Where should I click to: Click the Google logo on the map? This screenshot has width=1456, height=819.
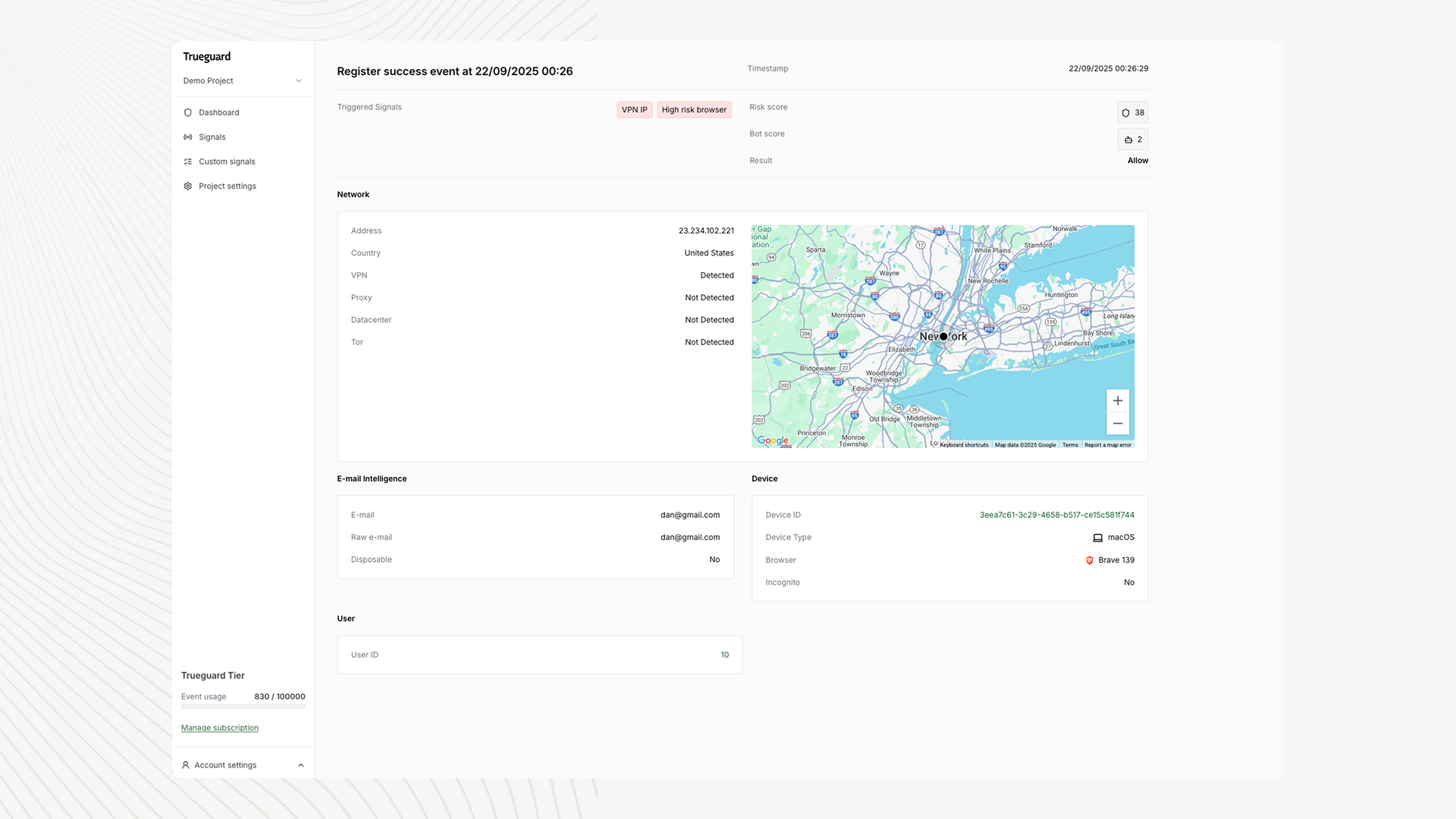[772, 441]
